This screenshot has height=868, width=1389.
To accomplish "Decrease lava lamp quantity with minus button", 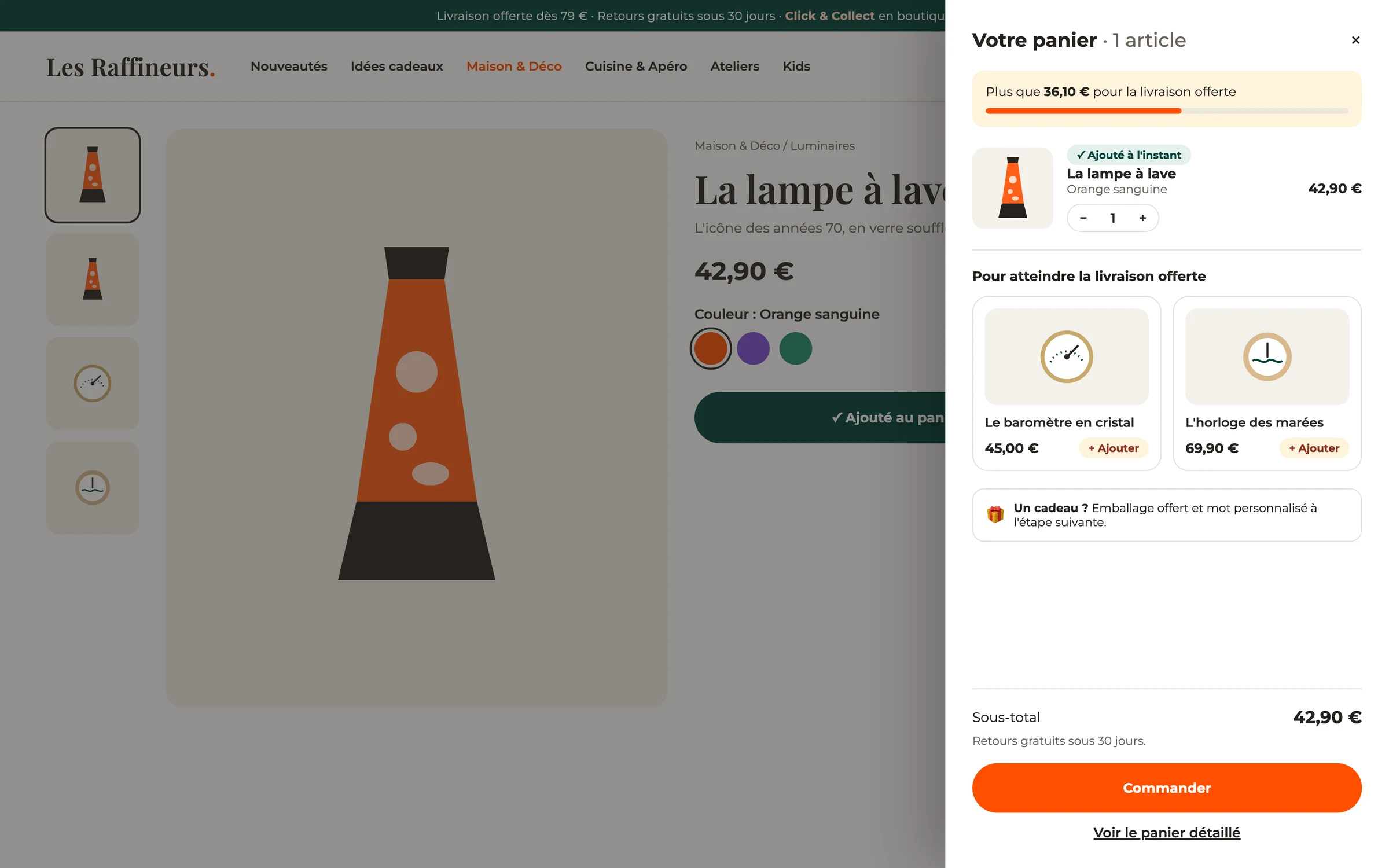I will point(1083,218).
